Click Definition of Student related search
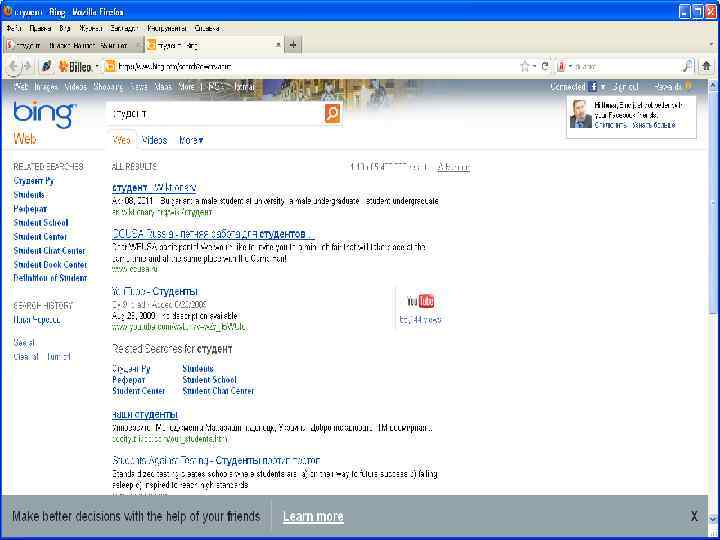The width and height of the screenshot is (720, 540). [x=50, y=278]
